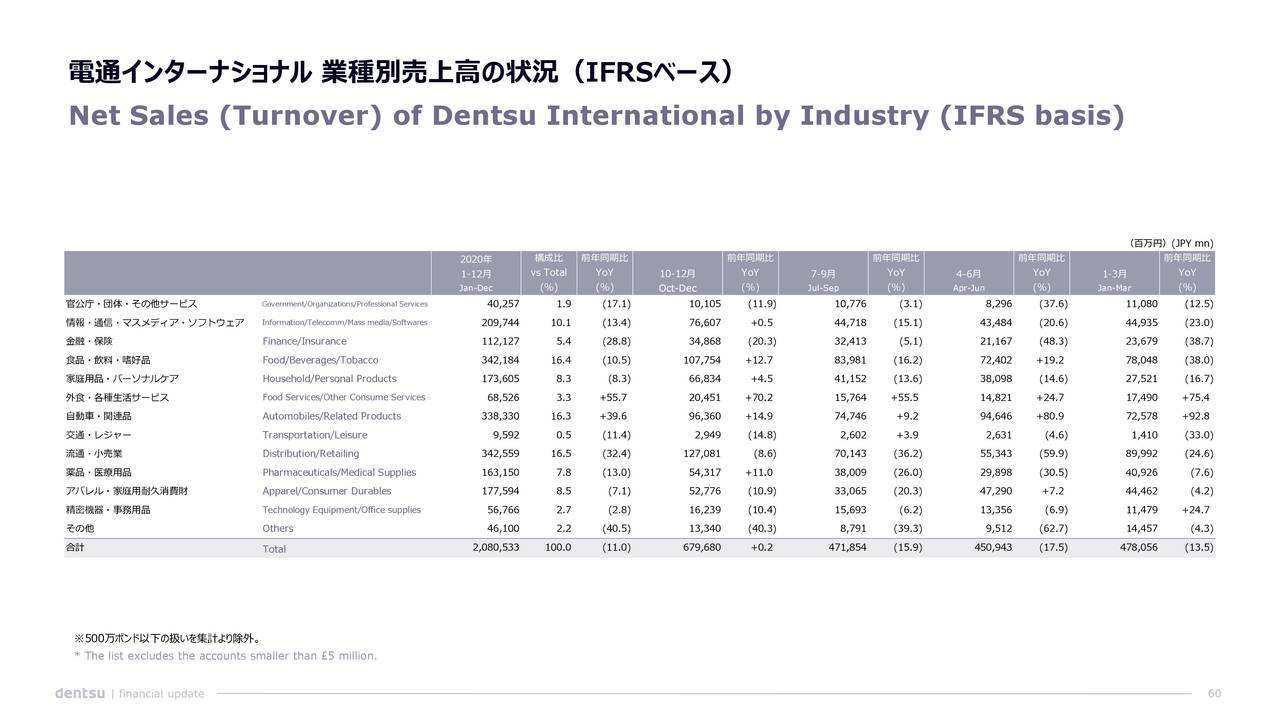Select the Government full-year value 40,257
This screenshot has width=1280, height=720.
503,304
